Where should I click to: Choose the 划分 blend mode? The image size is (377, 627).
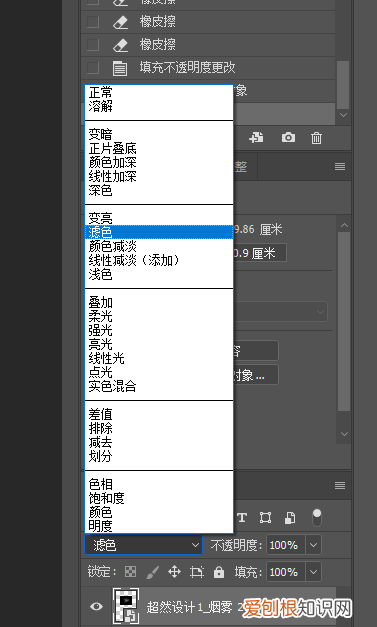pos(159,456)
